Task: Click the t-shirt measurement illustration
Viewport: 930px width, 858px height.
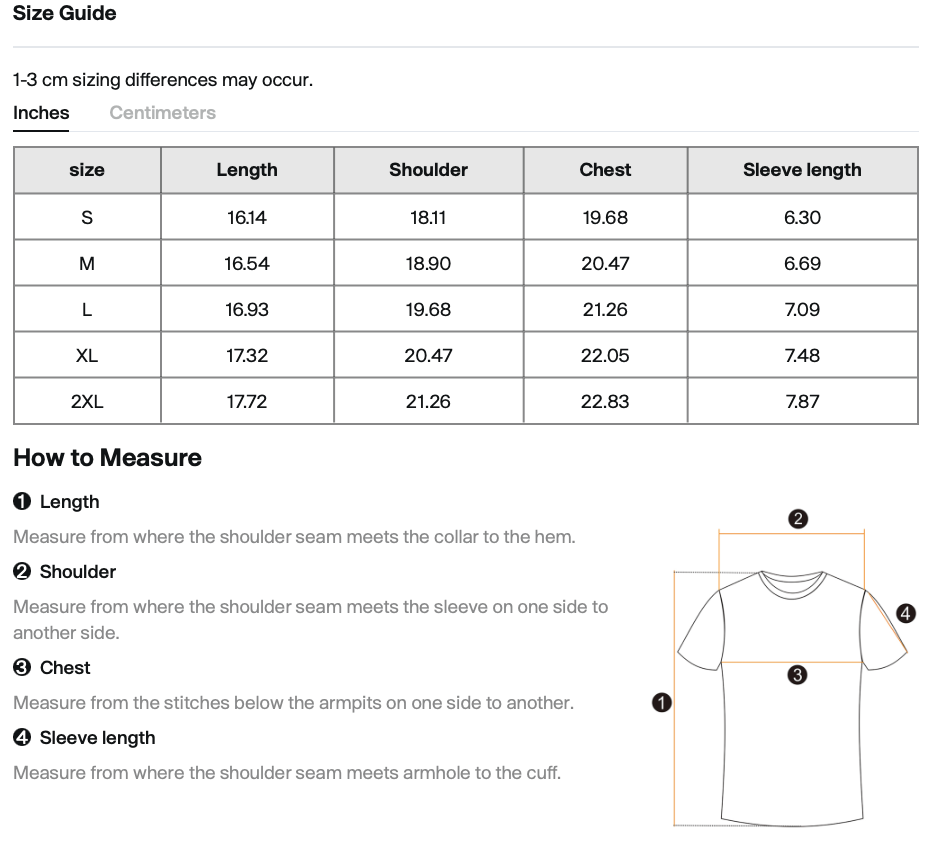Action: click(784, 668)
